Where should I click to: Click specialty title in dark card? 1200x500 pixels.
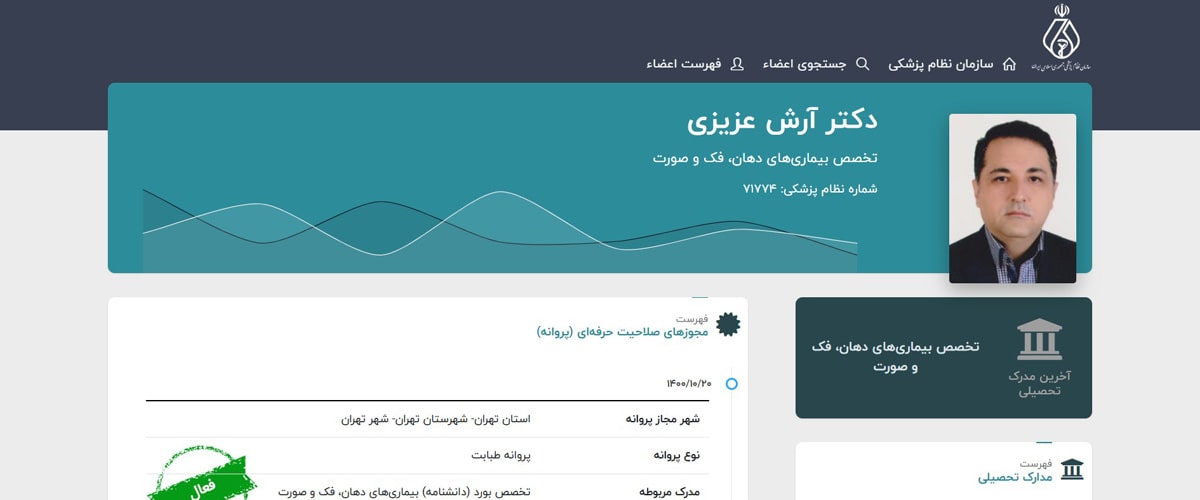click(x=896, y=357)
